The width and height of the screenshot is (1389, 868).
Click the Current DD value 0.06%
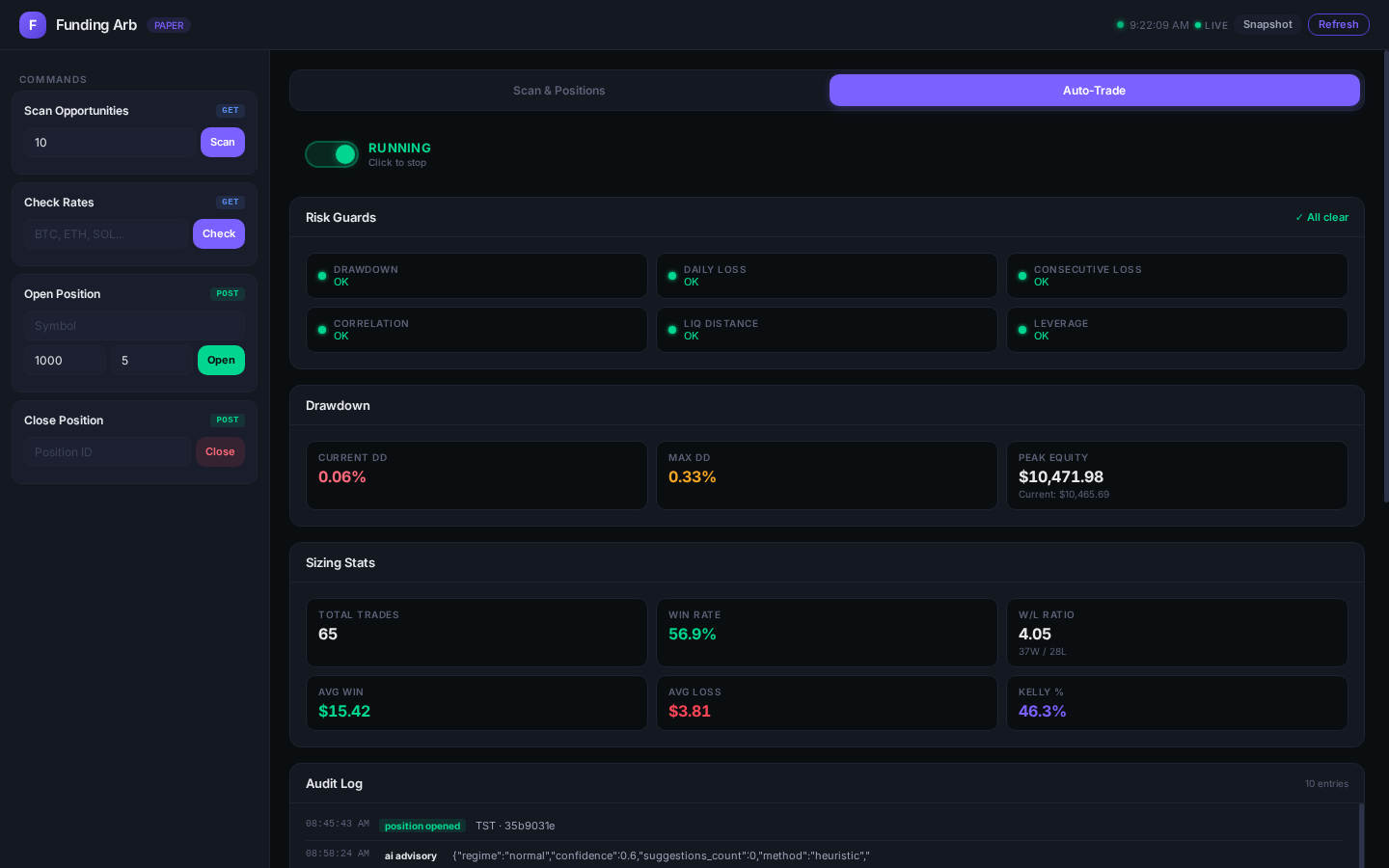(342, 477)
